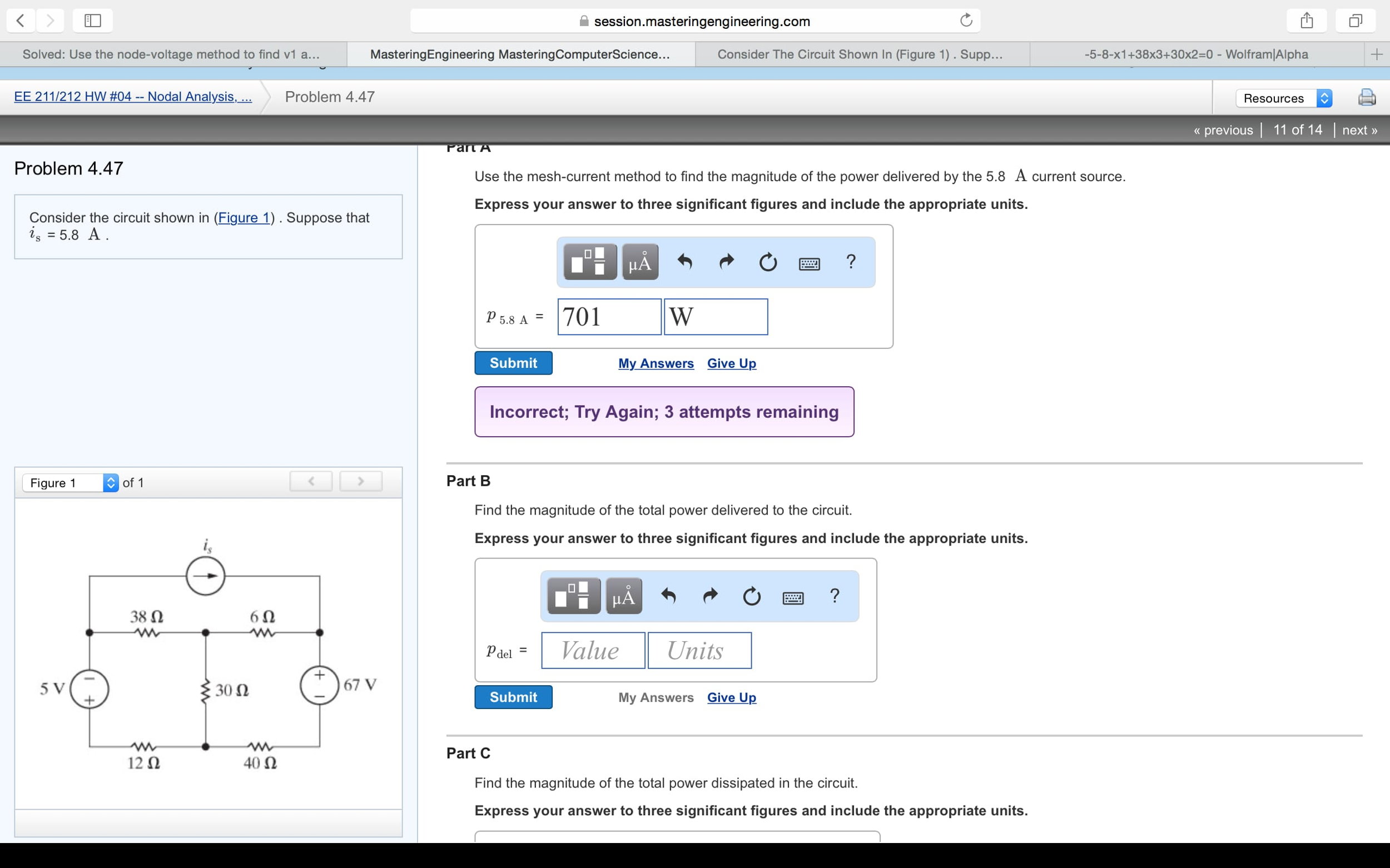Redo entry in Part B answer
The width and height of the screenshot is (1390, 868).
coord(711,596)
